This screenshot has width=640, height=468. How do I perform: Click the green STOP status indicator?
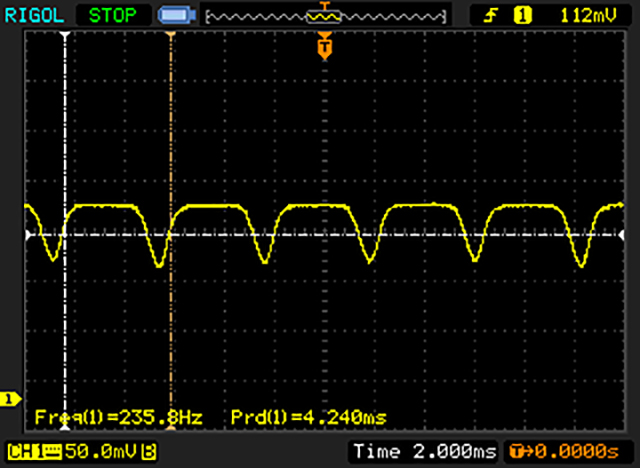113,16
